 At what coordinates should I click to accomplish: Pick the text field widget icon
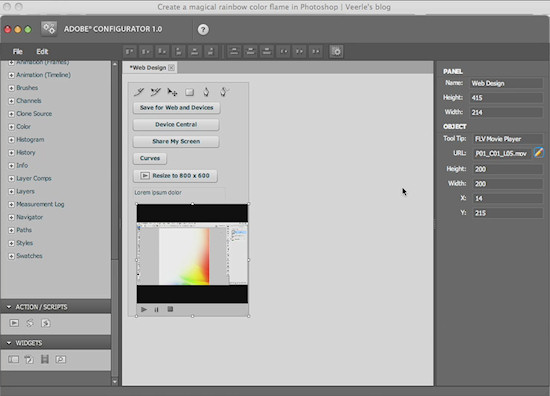click(14, 359)
